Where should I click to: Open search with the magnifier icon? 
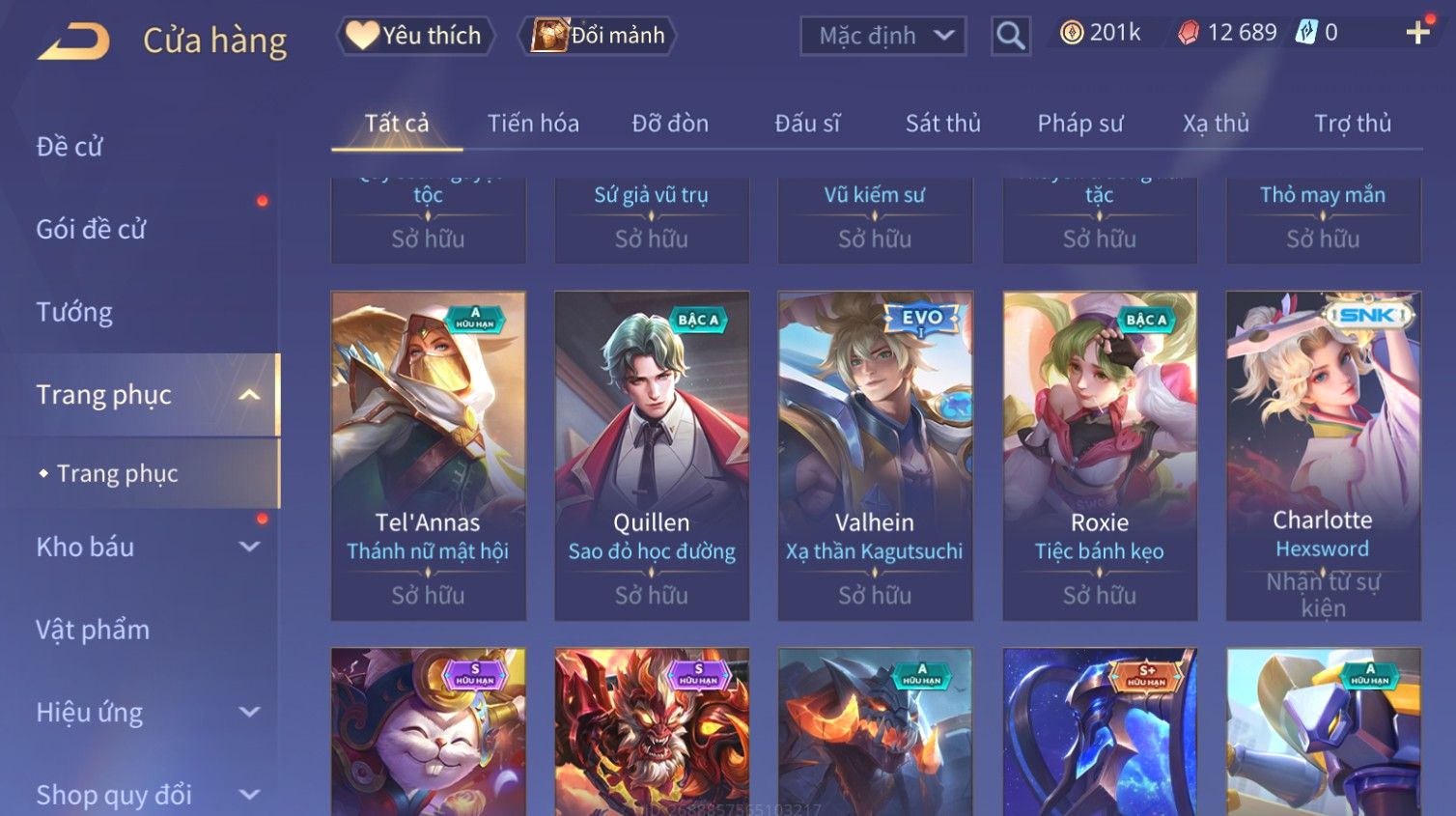tap(1011, 36)
